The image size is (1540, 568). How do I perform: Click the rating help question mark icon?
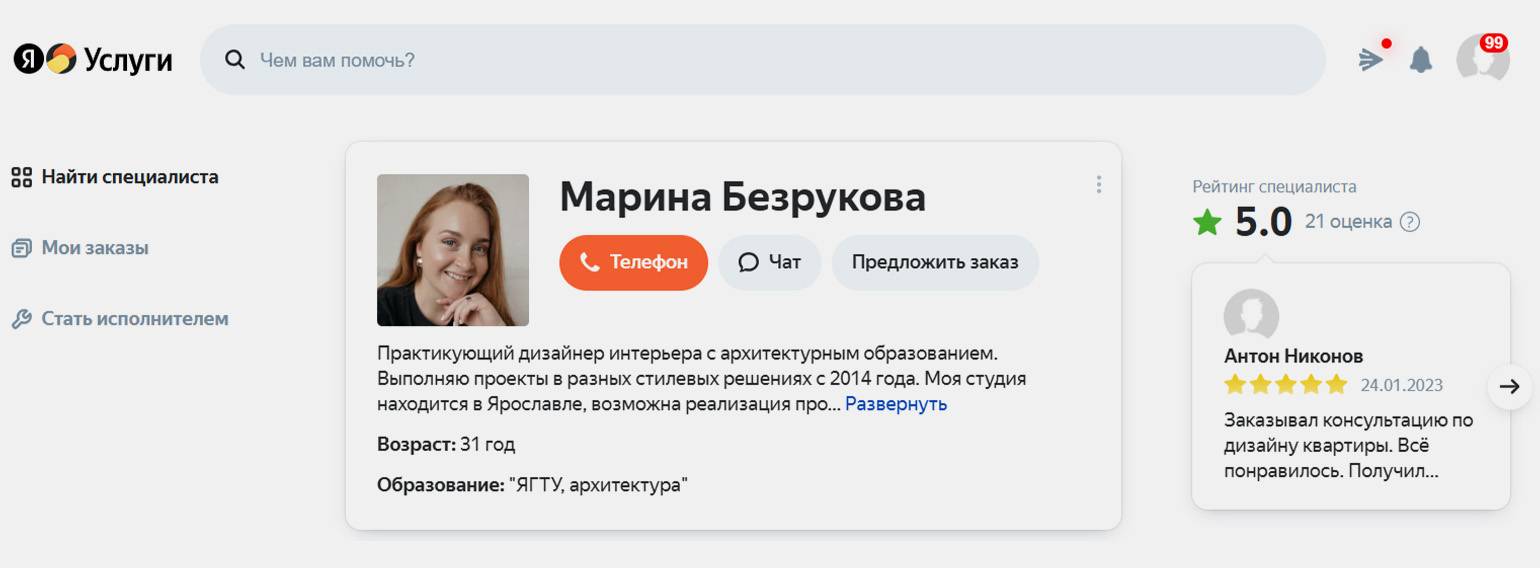[1410, 222]
